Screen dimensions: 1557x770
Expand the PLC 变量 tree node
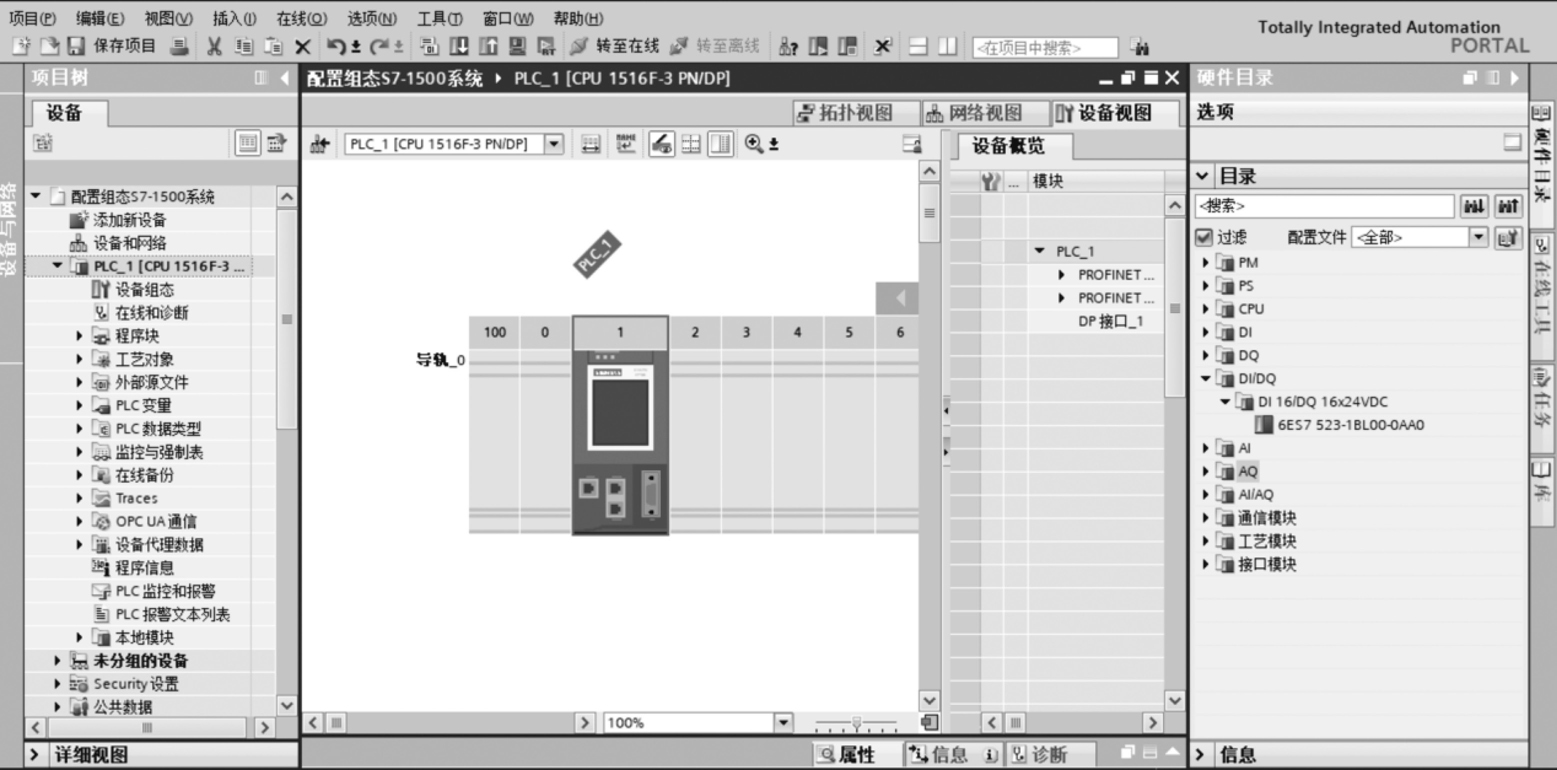[x=80, y=405]
